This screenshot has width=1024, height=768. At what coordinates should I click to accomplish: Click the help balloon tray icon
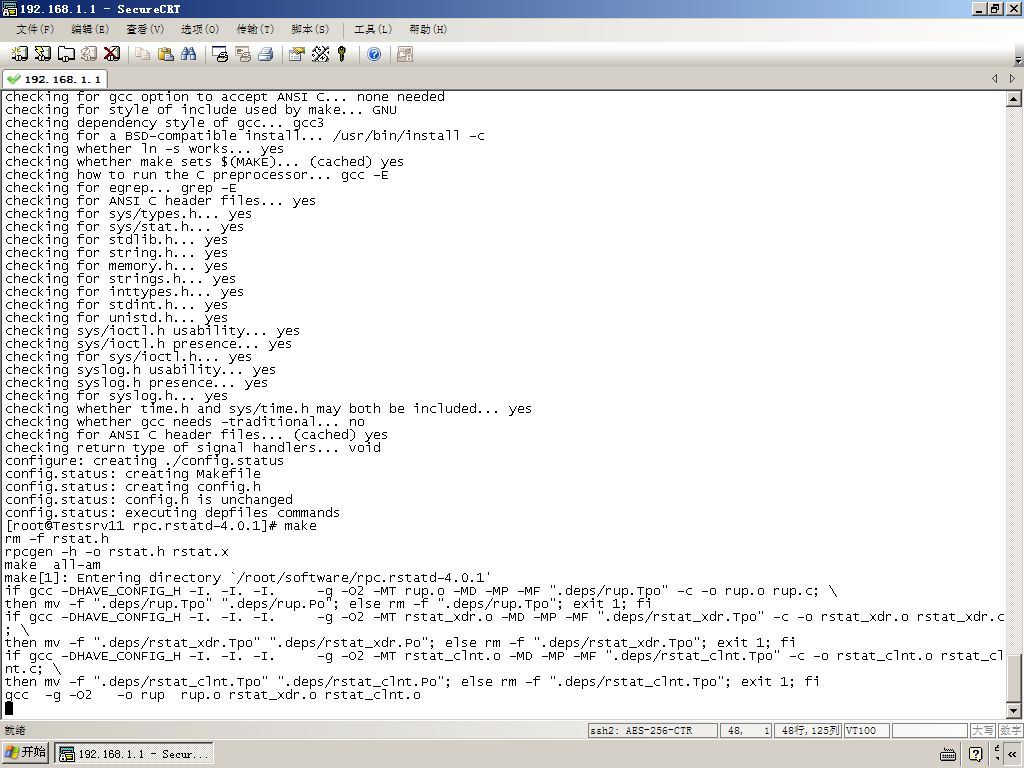[975, 754]
